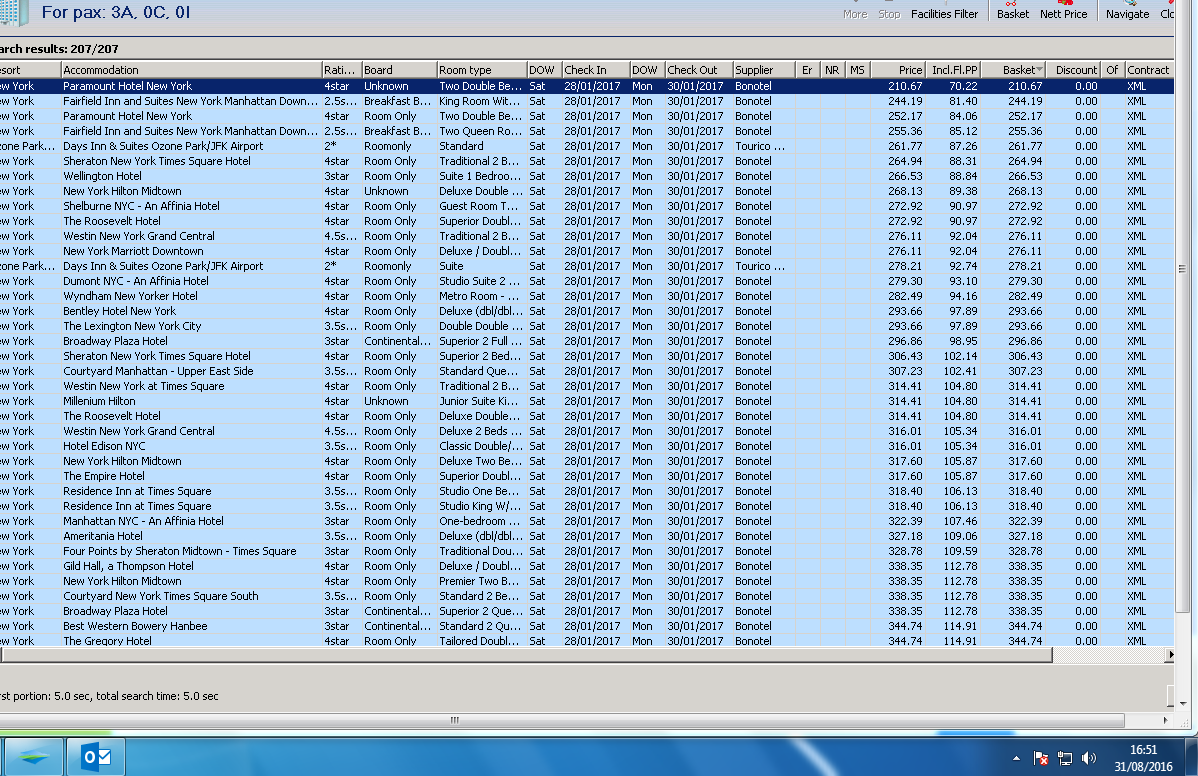Sort by the Incl.Fl.PP column header
Viewport: 1198px width, 776px height.
(954, 70)
